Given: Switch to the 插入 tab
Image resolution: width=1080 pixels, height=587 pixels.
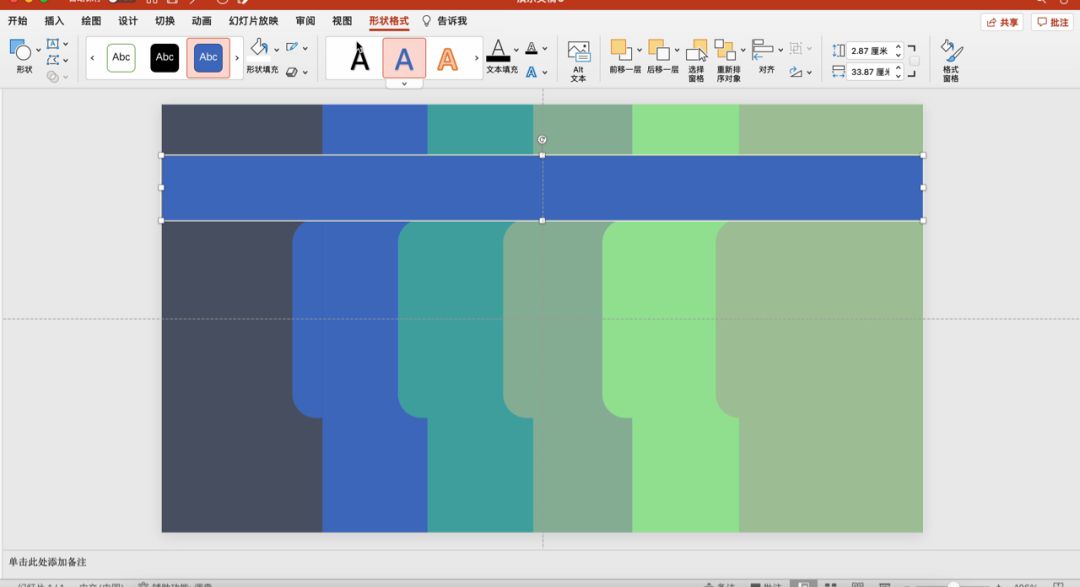Looking at the screenshot, I should pyautogui.click(x=54, y=21).
